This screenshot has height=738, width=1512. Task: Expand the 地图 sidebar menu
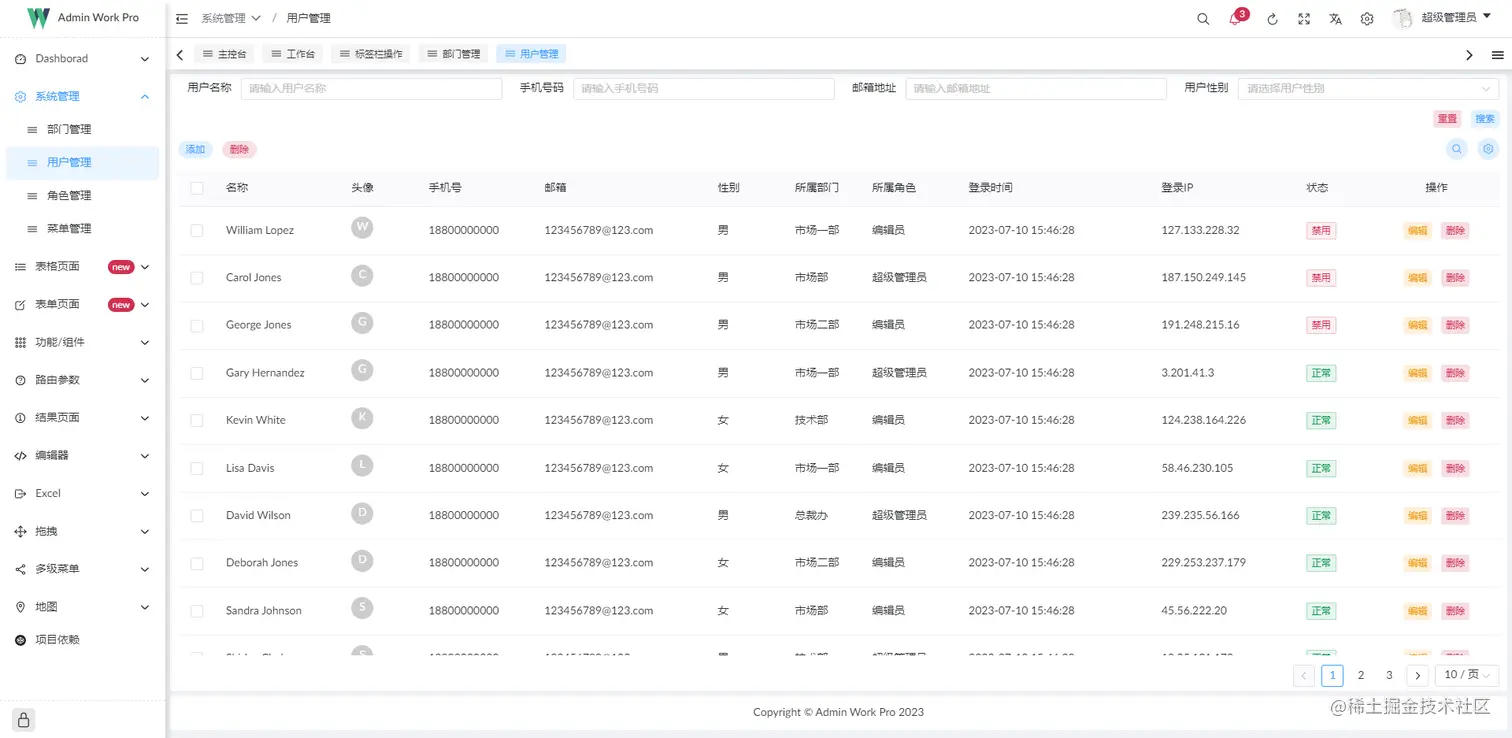click(x=82, y=607)
